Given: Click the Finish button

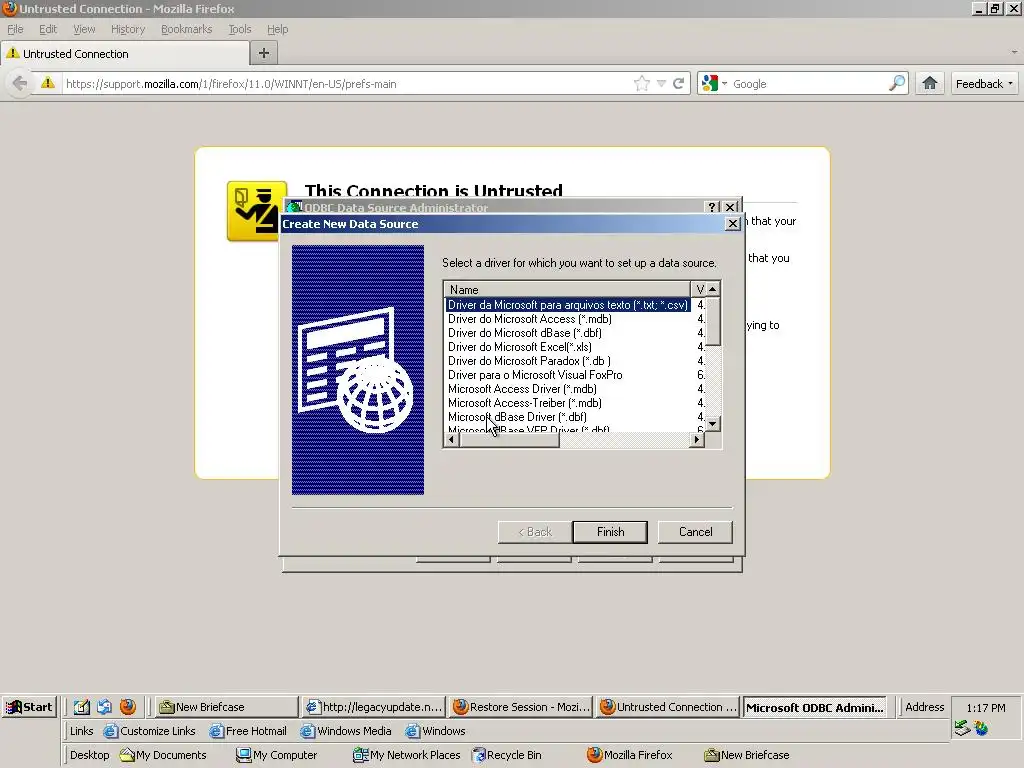Looking at the screenshot, I should 610,532.
